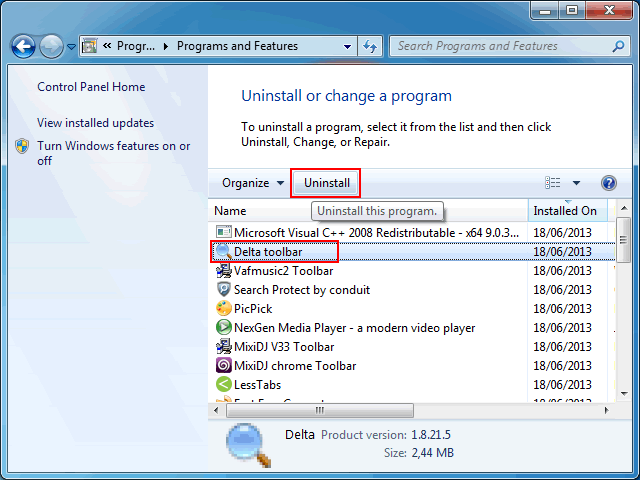Click the Vafmusic2 Toolbar icon
The width and height of the screenshot is (640, 480).
223,270
